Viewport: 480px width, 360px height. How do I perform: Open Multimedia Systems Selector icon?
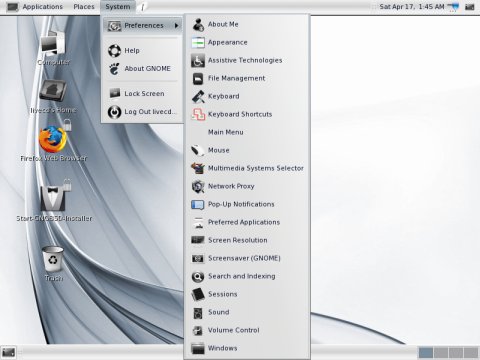[198, 168]
